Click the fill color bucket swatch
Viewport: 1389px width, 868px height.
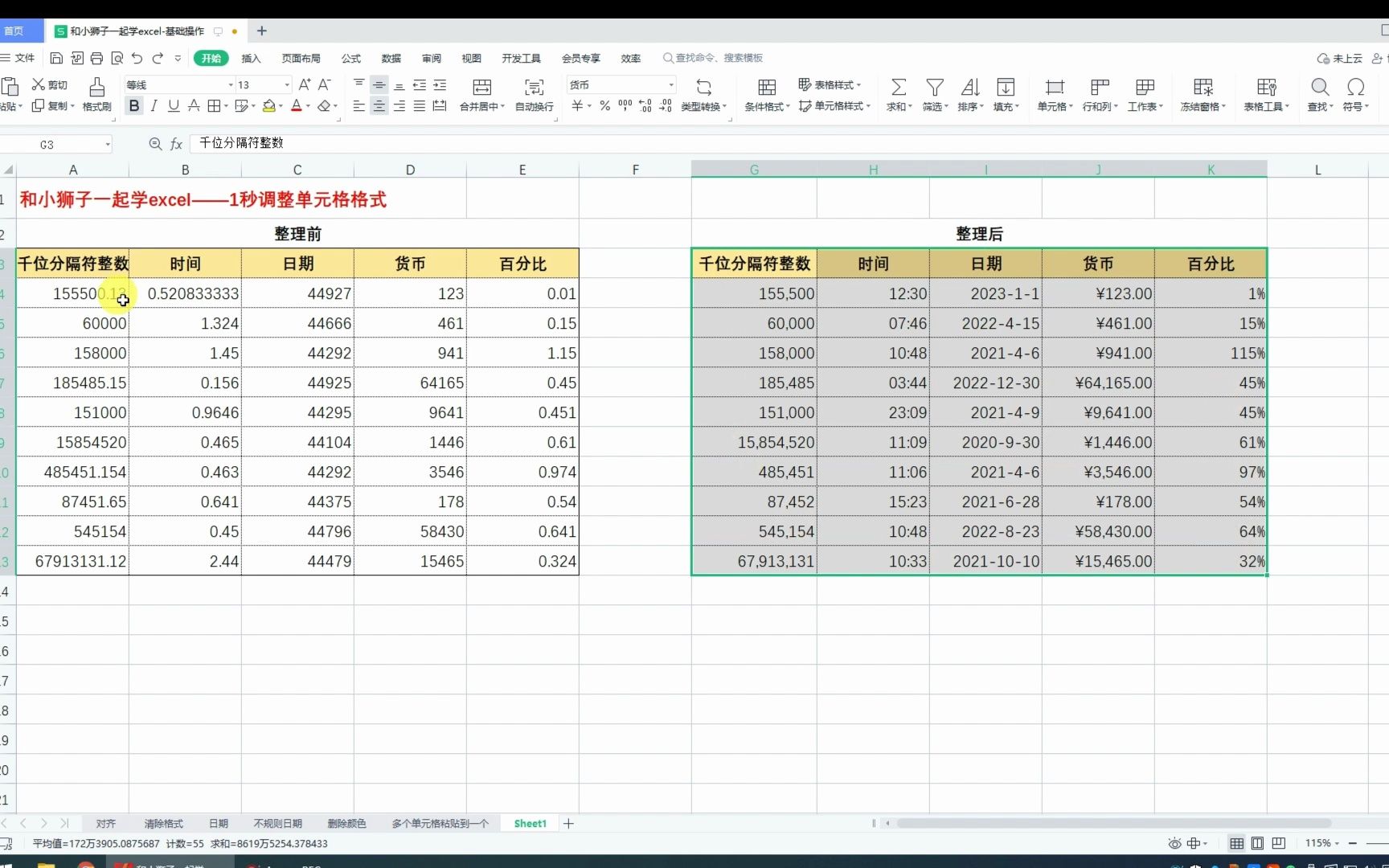pyautogui.click(x=269, y=106)
